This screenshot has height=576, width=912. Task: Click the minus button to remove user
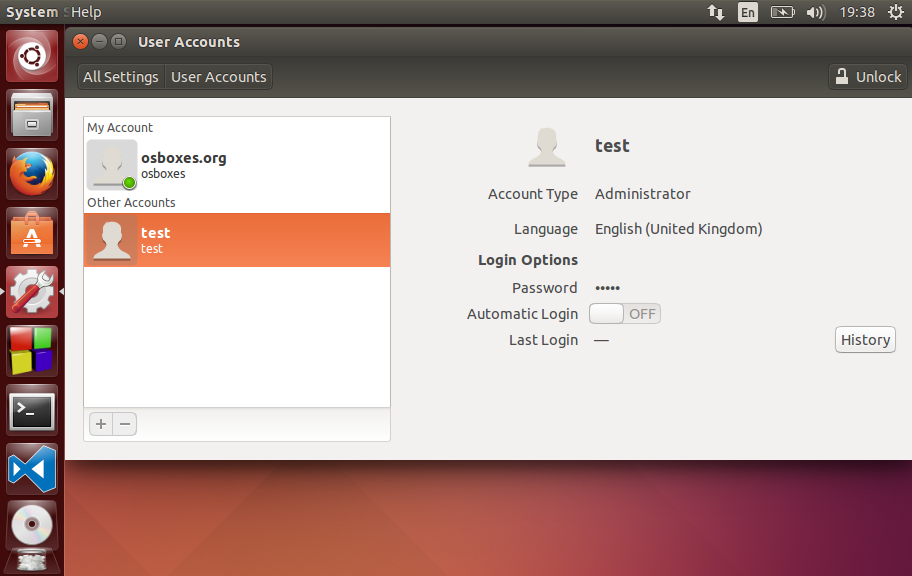tap(125, 424)
